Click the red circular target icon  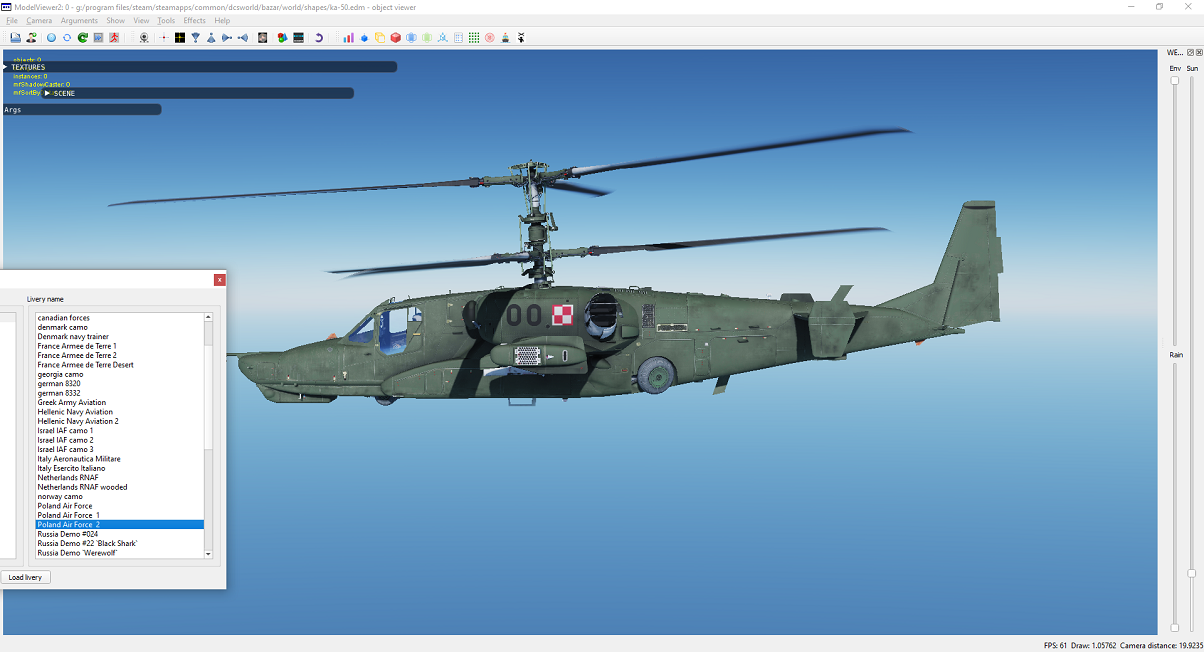[x=490, y=38]
